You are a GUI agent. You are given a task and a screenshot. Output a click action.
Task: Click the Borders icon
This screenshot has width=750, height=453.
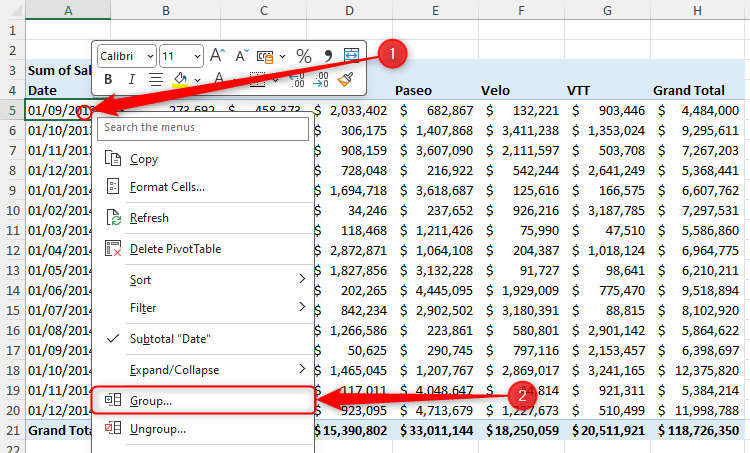tap(257, 79)
